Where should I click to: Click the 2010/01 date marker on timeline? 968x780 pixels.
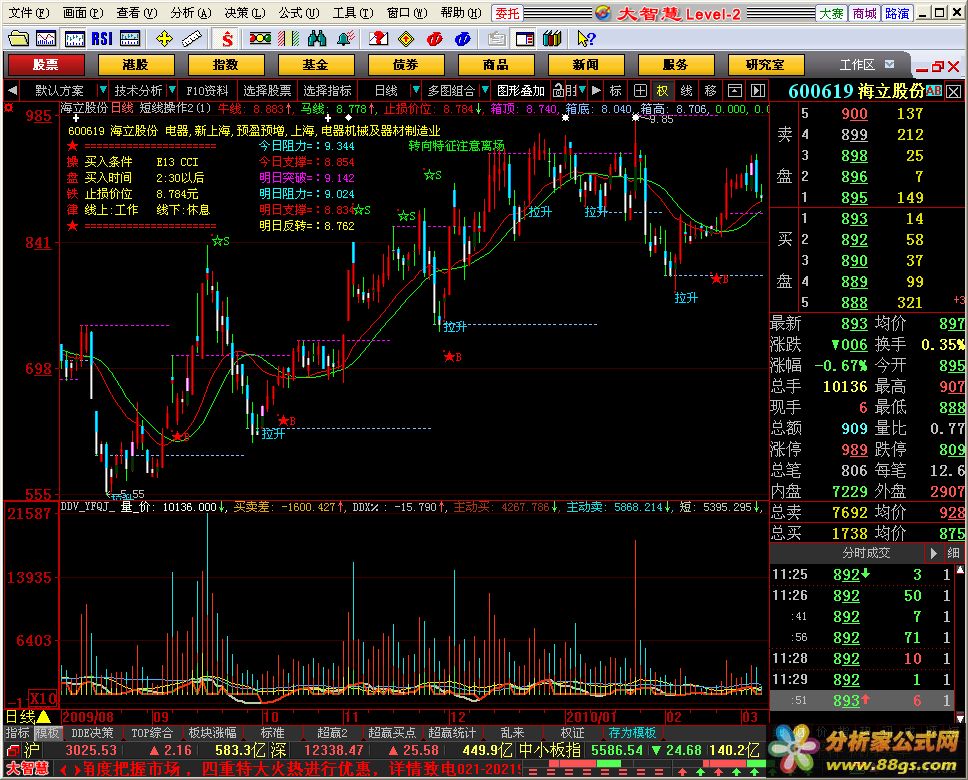591,717
